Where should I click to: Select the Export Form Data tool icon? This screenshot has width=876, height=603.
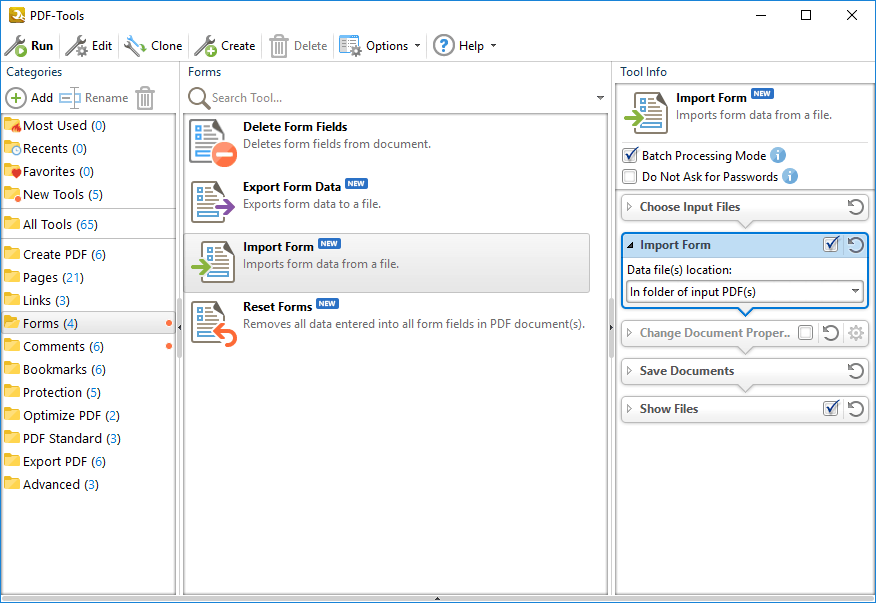tap(212, 202)
